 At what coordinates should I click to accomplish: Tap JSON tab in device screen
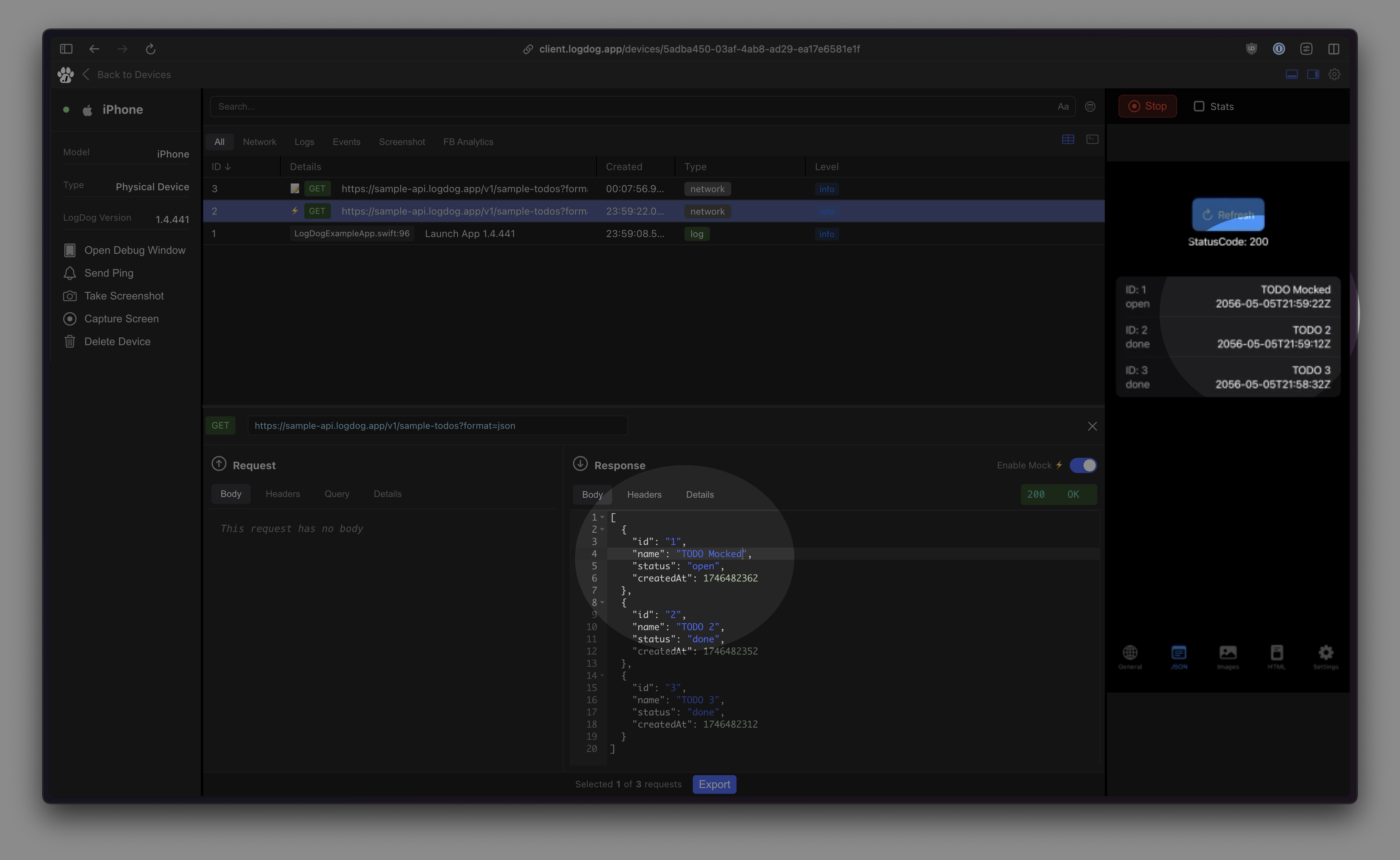[1179, 658]
